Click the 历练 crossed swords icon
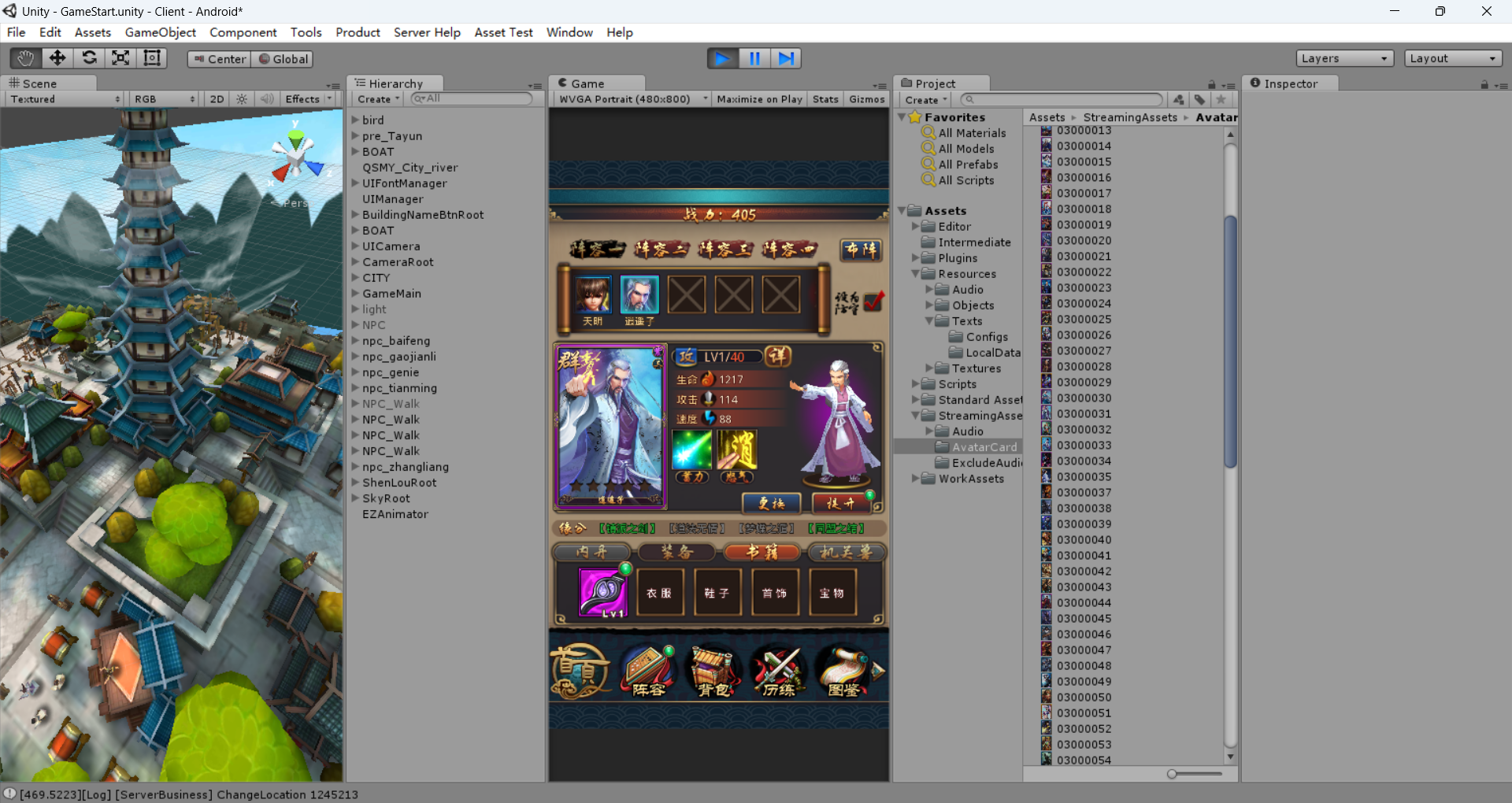Screen dimensions: 1512x803 tap(779, 671)
